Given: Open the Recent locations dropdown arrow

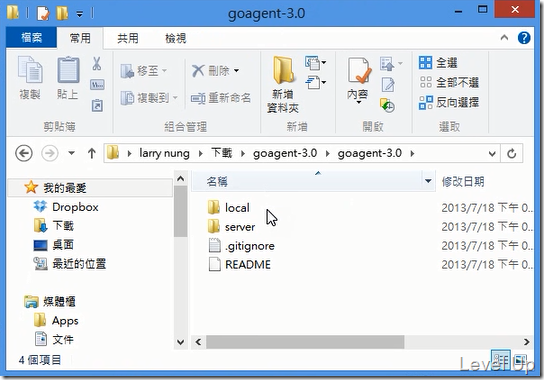Looking at the screenshot, I should click(71, 153).
